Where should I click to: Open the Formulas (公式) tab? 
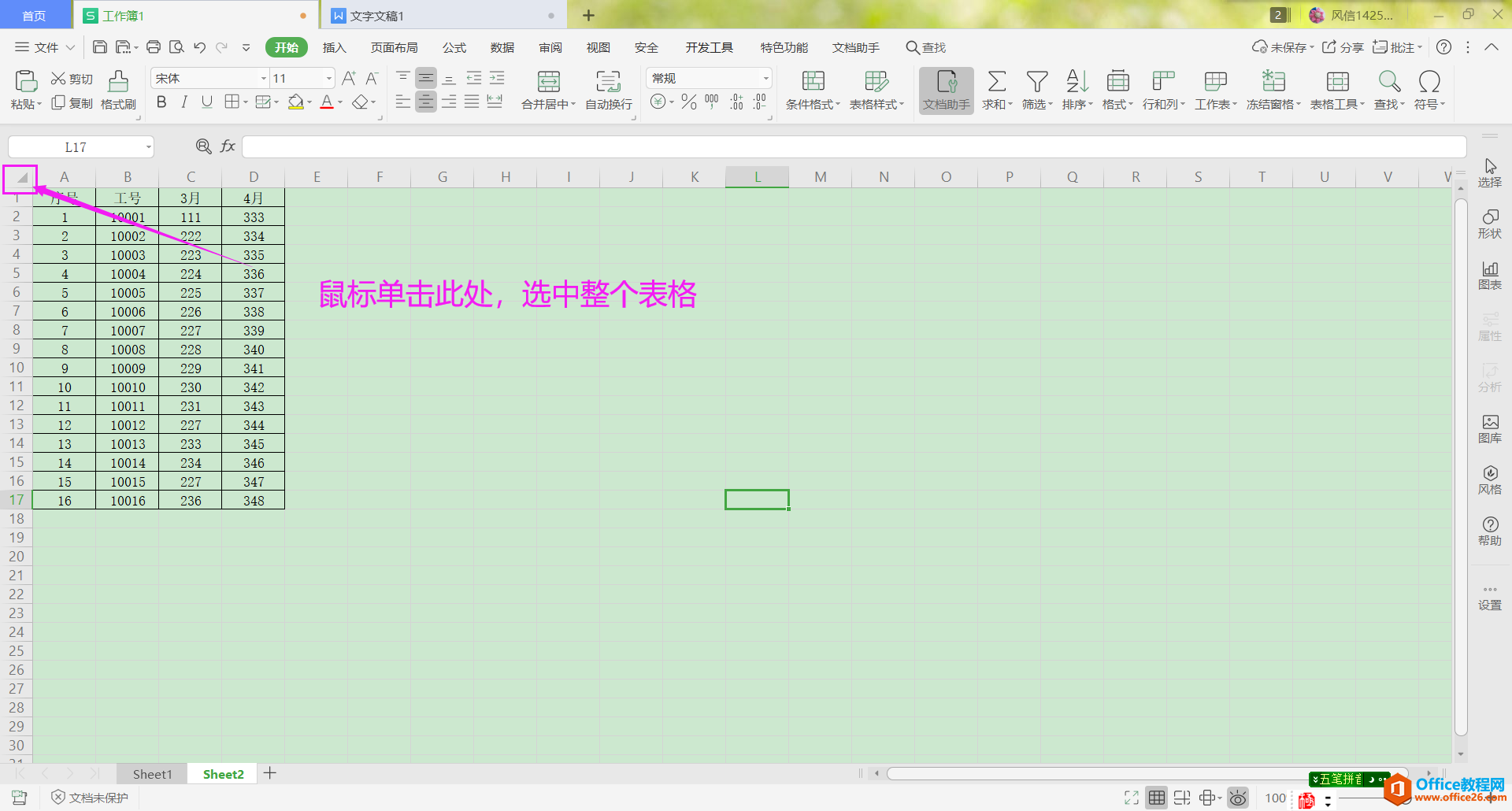(454, 47)
